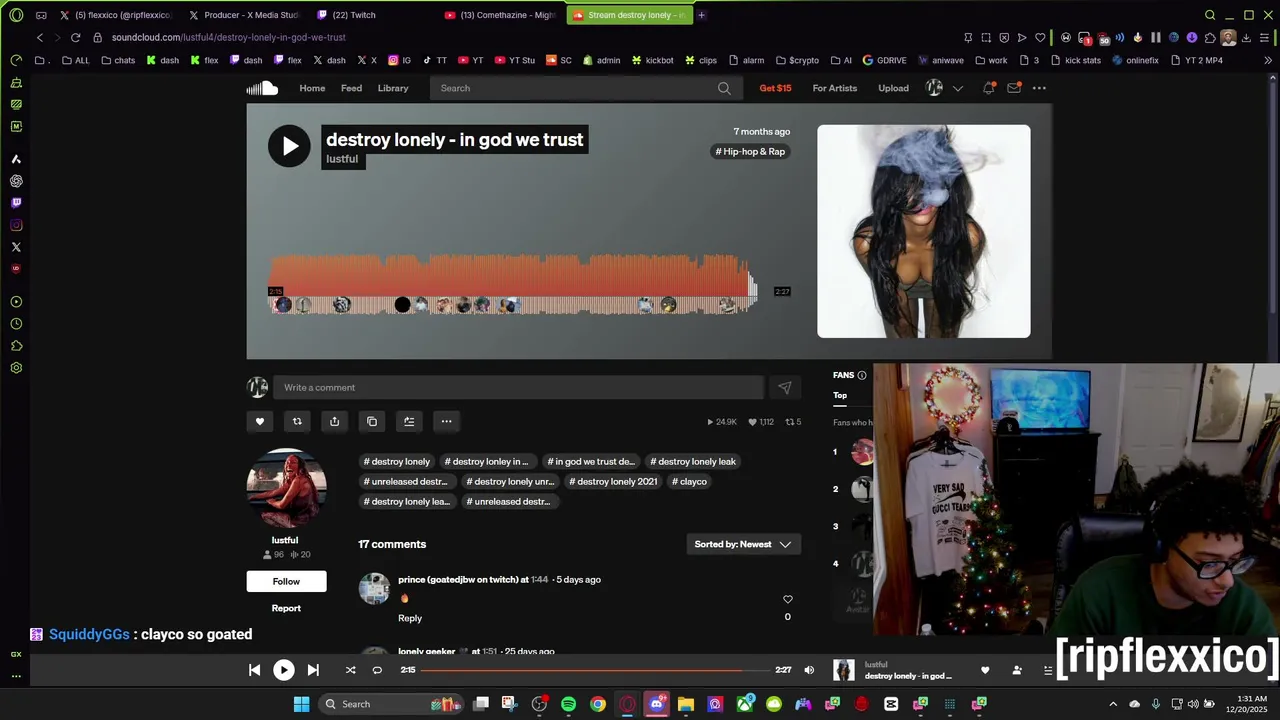
Task: Seek in the track waveform
Action: coord(513,283)
